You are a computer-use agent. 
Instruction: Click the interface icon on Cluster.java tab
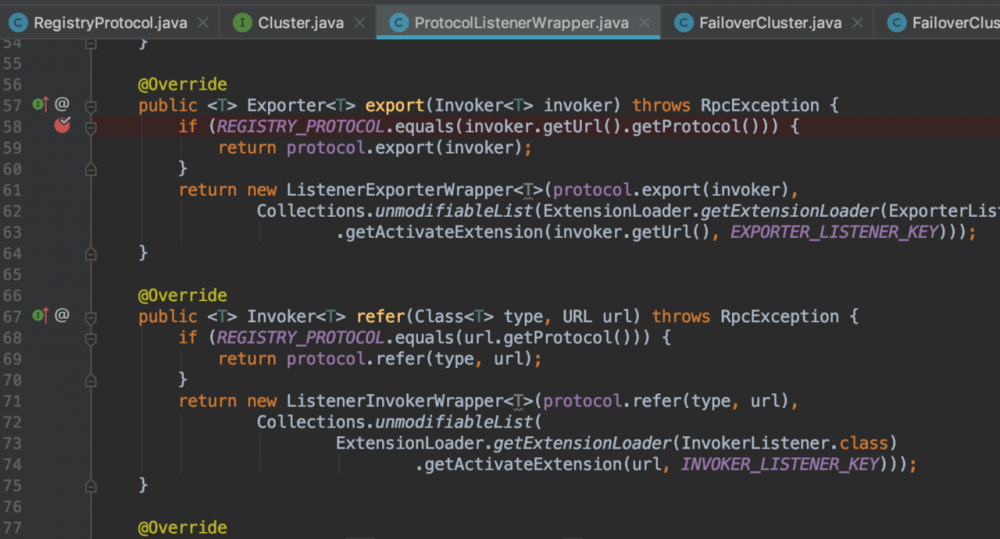[x=242, y=23]
